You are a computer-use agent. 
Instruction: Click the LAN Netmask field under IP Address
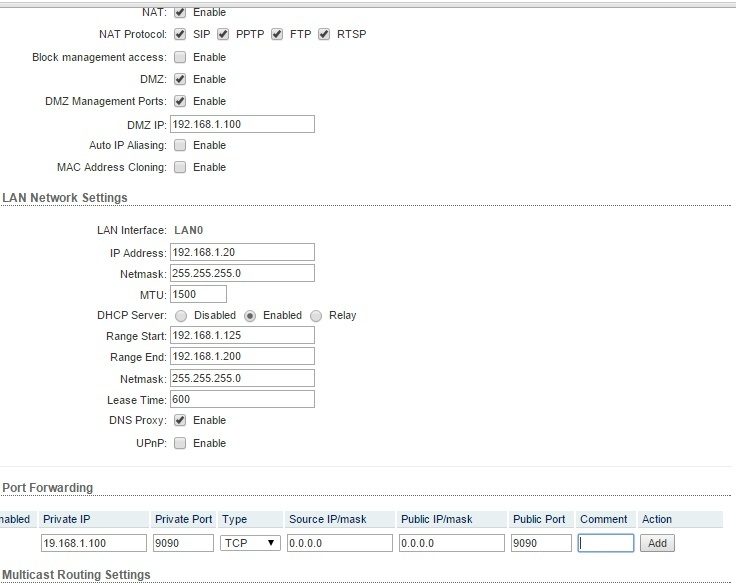point(242,273)
